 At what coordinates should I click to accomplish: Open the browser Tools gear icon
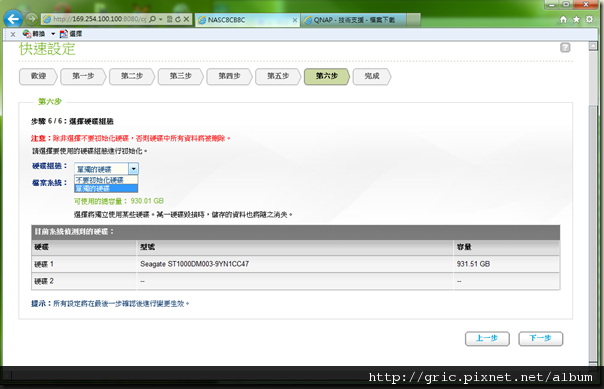[x=589, y=19]
